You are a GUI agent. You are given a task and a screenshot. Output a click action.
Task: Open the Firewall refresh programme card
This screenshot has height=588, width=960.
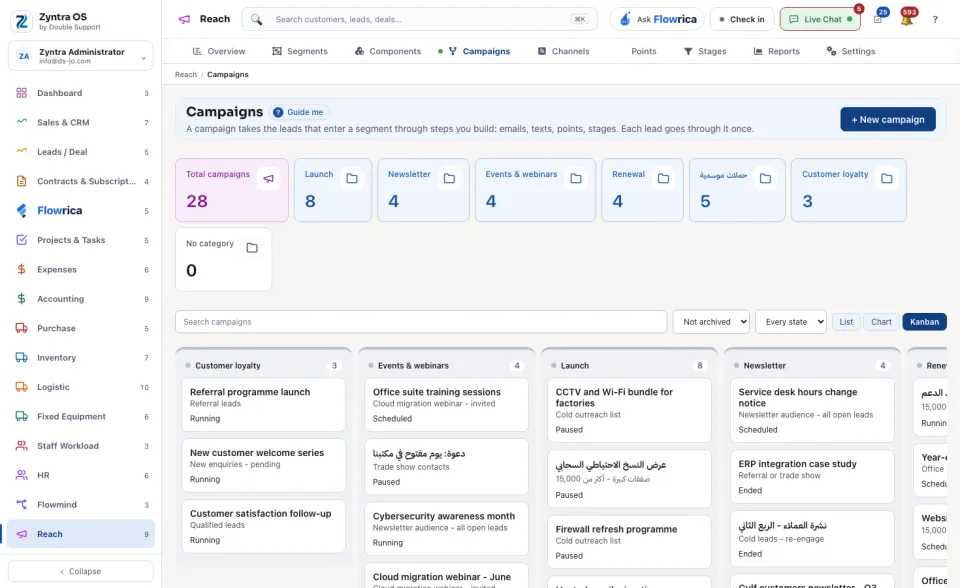pyautogui.click(x=629, y=542)
